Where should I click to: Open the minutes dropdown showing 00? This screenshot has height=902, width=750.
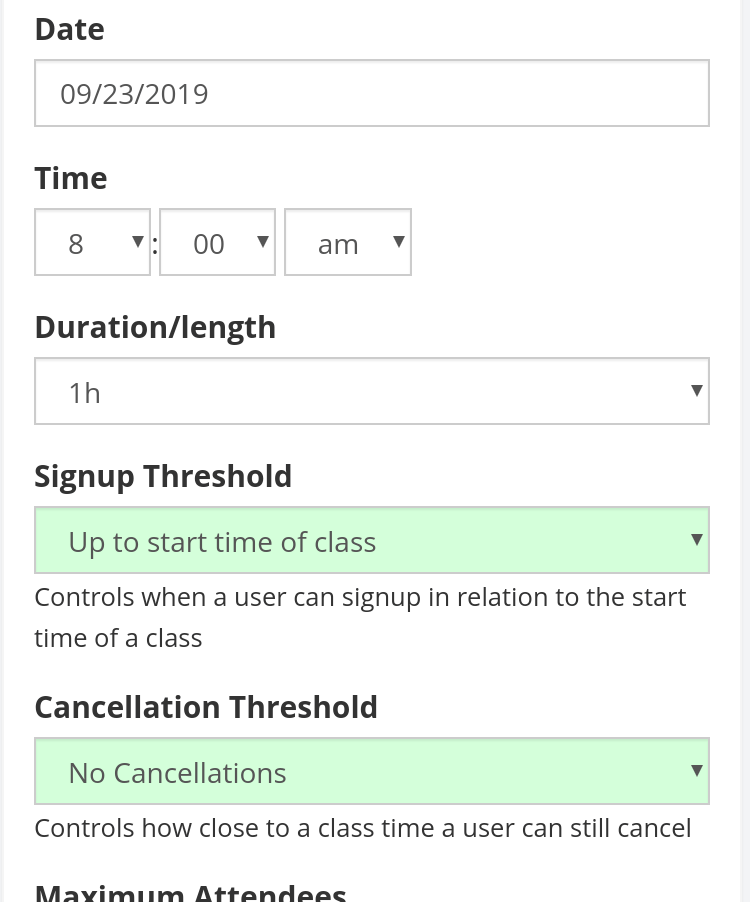tap(217, 241)
